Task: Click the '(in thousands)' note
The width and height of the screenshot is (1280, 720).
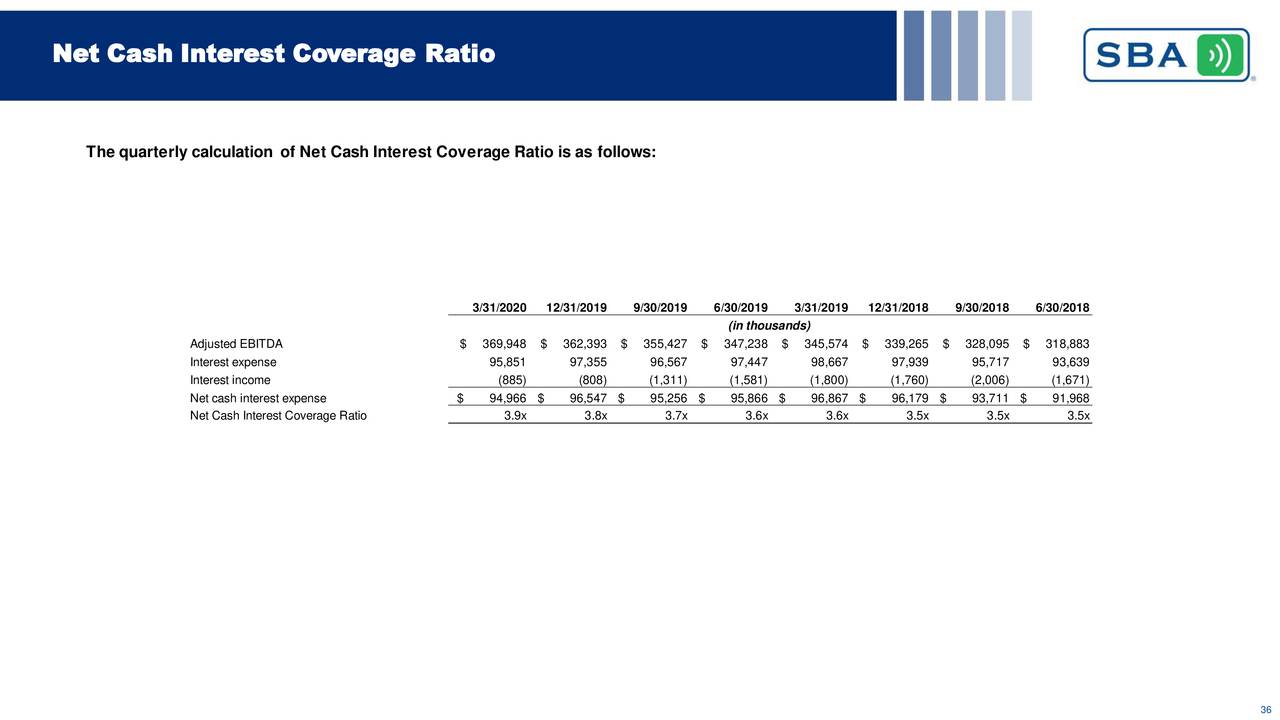Action: click(x=769, y=325)
